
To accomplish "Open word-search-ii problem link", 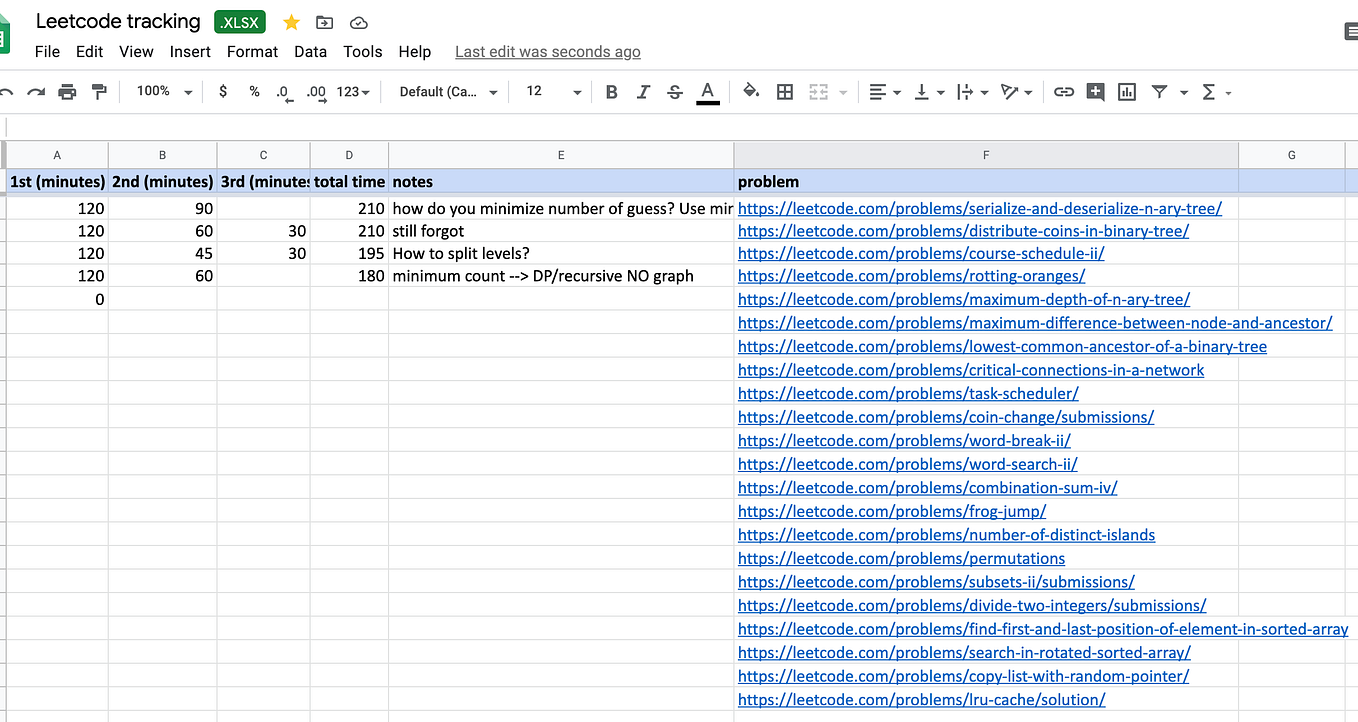I will click(907, 464).
